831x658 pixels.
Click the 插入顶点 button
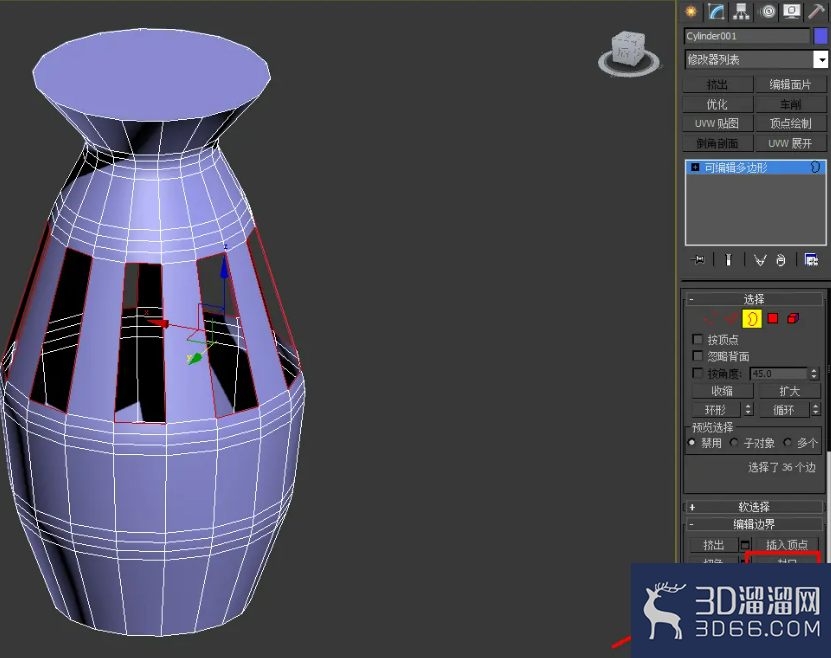click(x=786, y=545)
